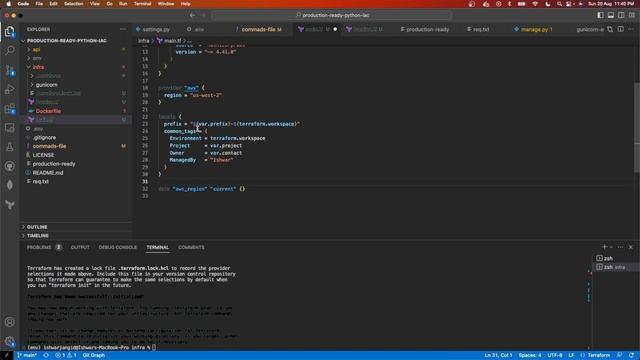Add a new terminal with plus icon
This screenshot has width=640, height=360.
point(604,247)
